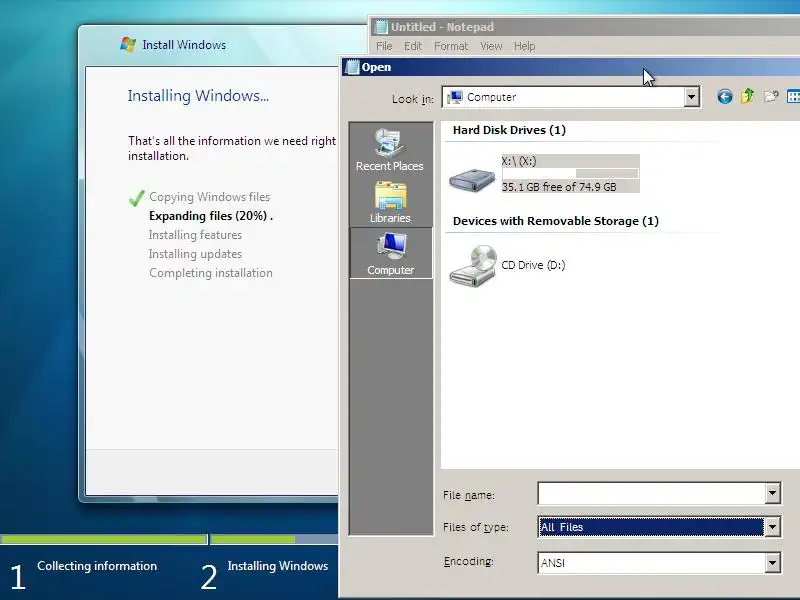Click the 'Files of type:' label

click(476, 527)
